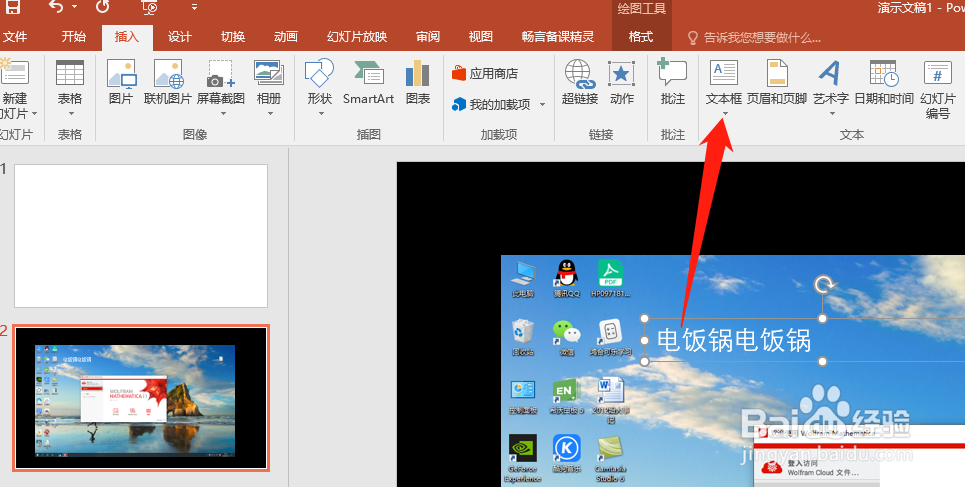Switch to the 视图 tab
The height and width of the screenshot is (487, 965).
click(x=481, y=37)
